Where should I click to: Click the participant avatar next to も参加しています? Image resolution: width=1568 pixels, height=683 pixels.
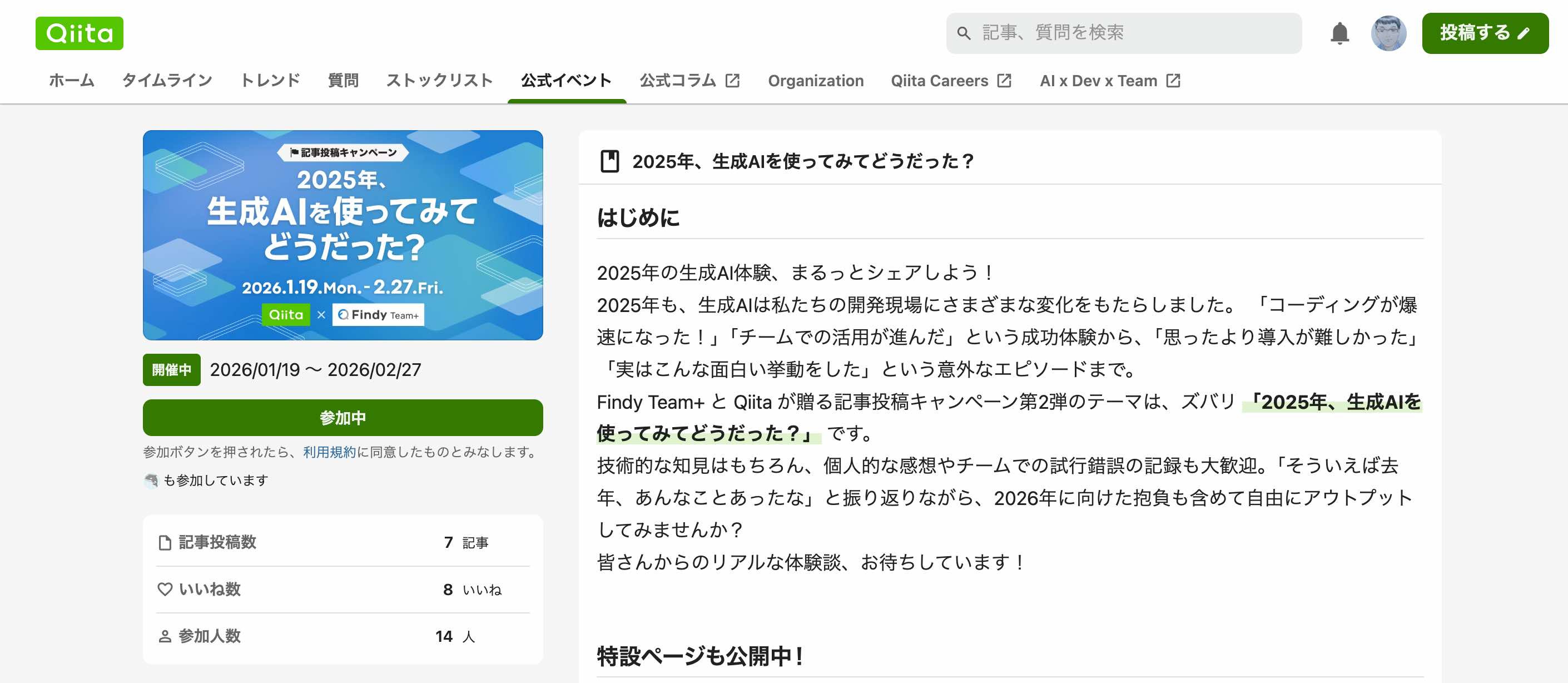click(151, 481)
